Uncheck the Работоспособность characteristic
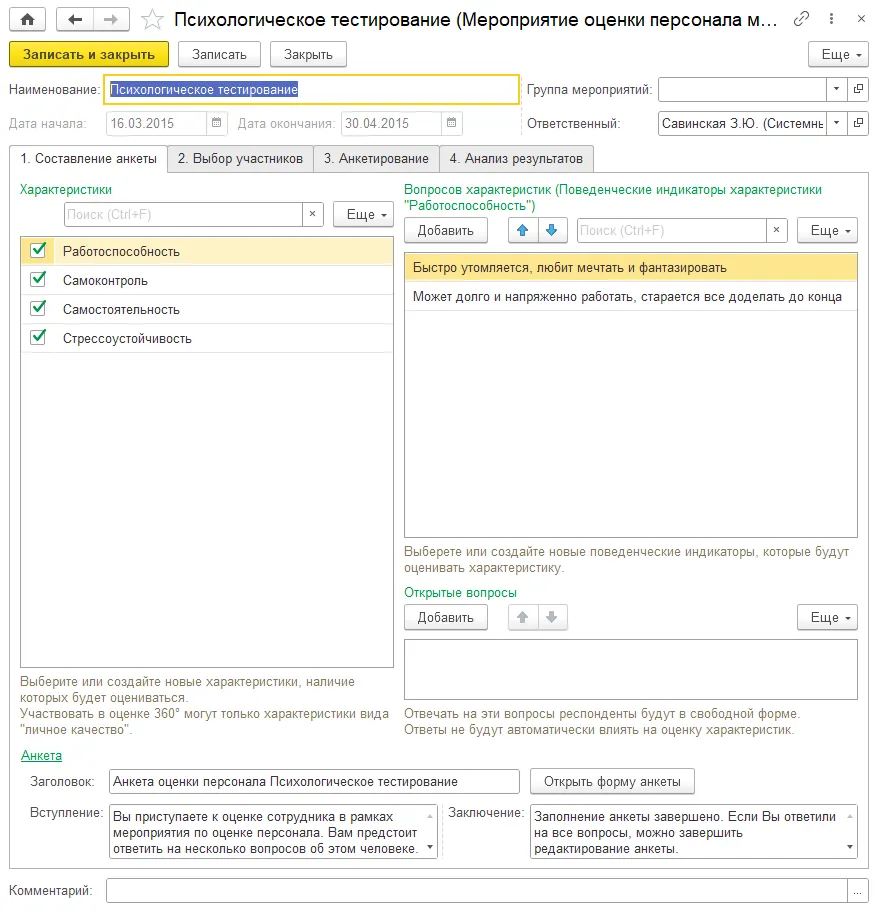The height and width of the screenshot is (912, 876). point(38,250)
